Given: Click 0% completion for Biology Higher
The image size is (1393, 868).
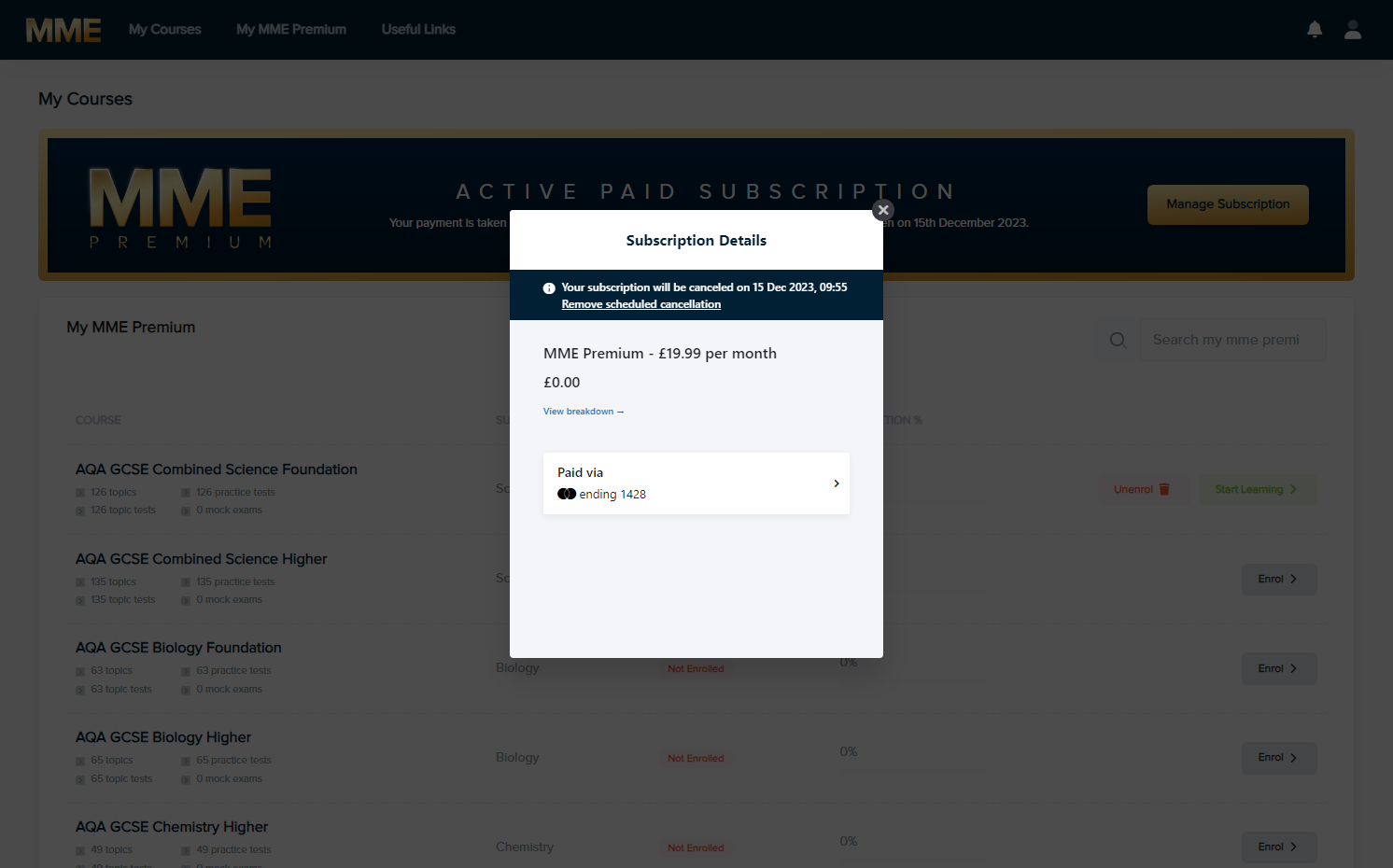Looking at the screenshot, I should pos(848,751).
